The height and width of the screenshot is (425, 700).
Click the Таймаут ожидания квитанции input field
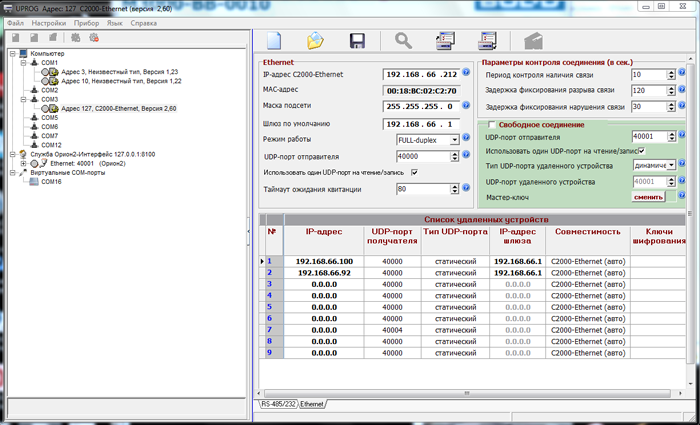coord(421,189)
